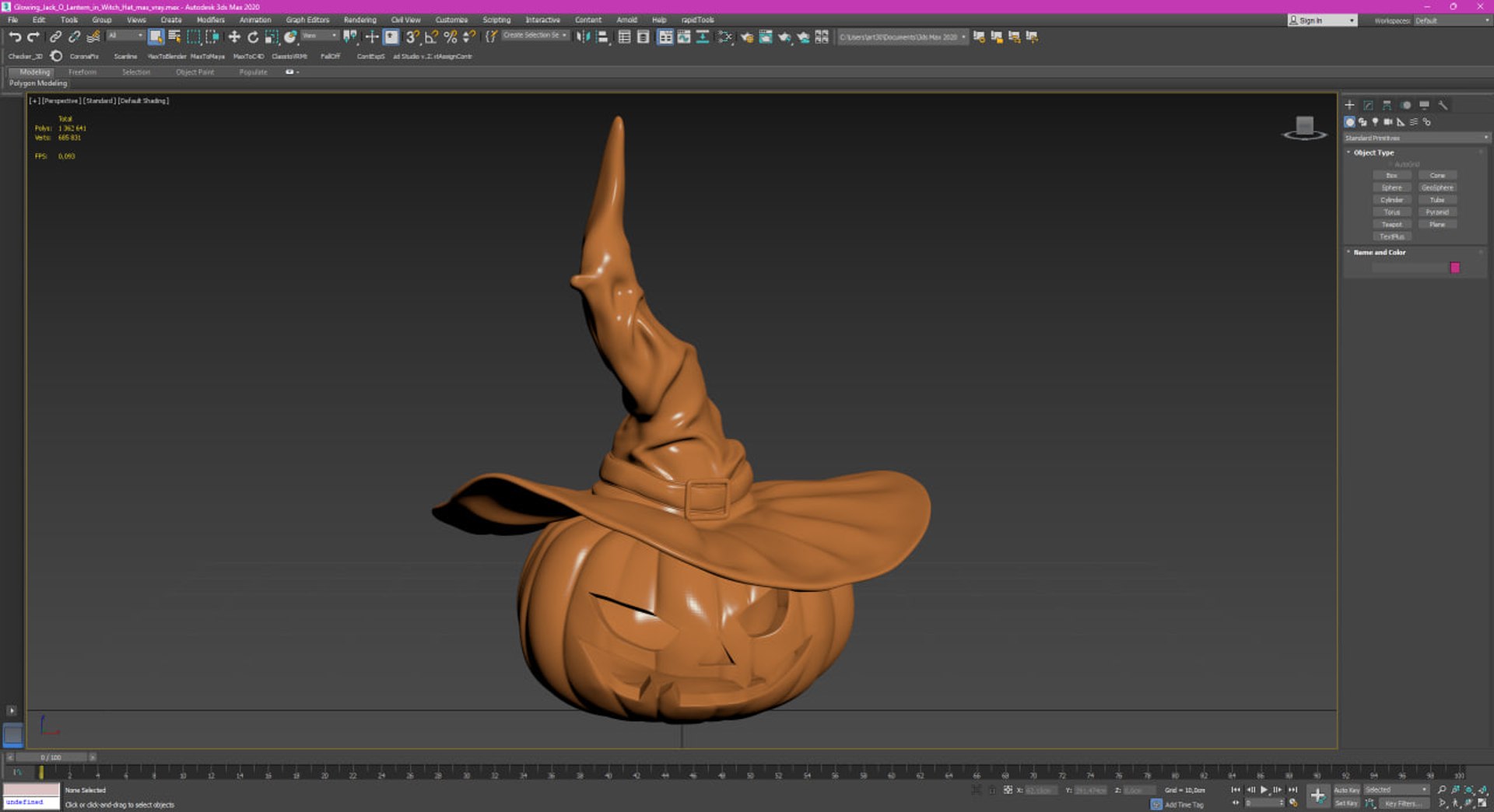
Task: Open the Utilities wrench panel tab
Action: (x=1443, y=105)
